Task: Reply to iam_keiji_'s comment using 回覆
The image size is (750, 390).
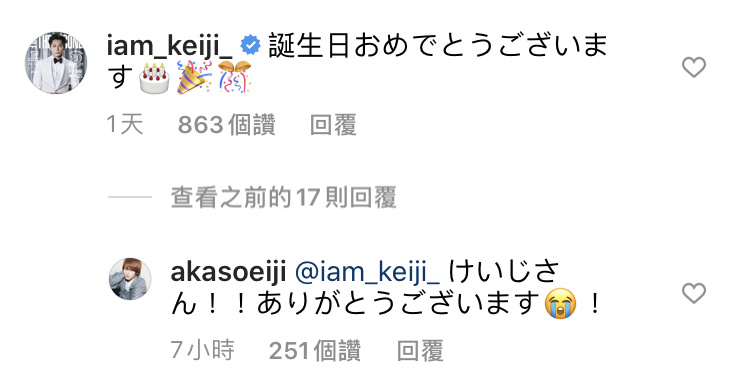Action: (x=333, y=125)
